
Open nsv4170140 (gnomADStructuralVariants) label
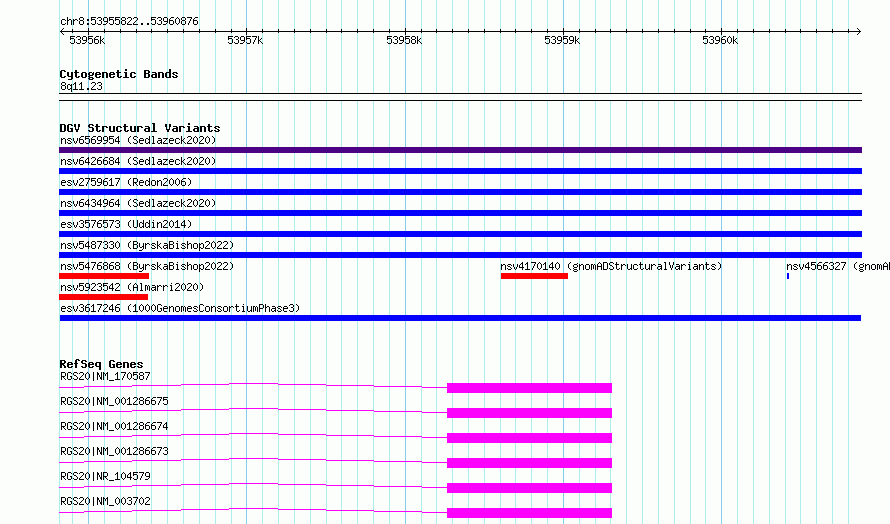(x=611, y=266)
